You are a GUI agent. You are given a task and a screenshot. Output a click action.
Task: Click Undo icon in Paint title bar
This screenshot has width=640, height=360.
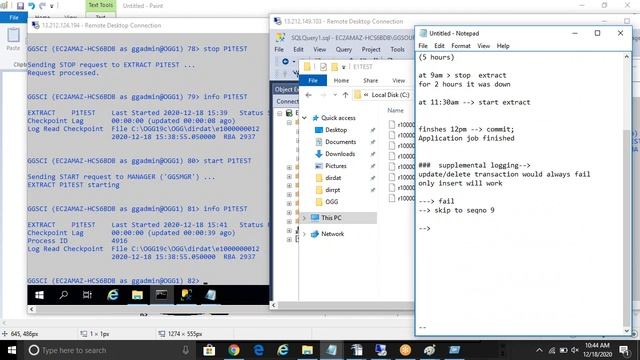(x=31, y=6)
